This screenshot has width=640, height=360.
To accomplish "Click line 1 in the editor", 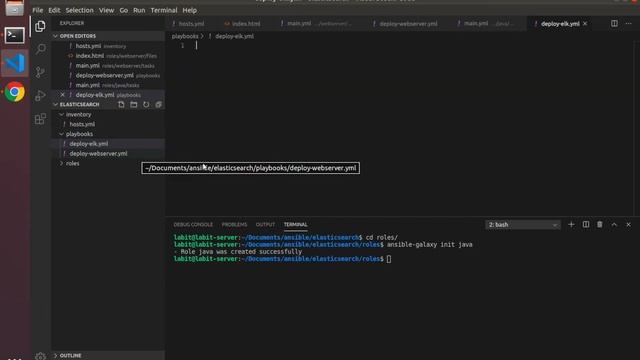I will pyautogui.click(x=400, y=46).
